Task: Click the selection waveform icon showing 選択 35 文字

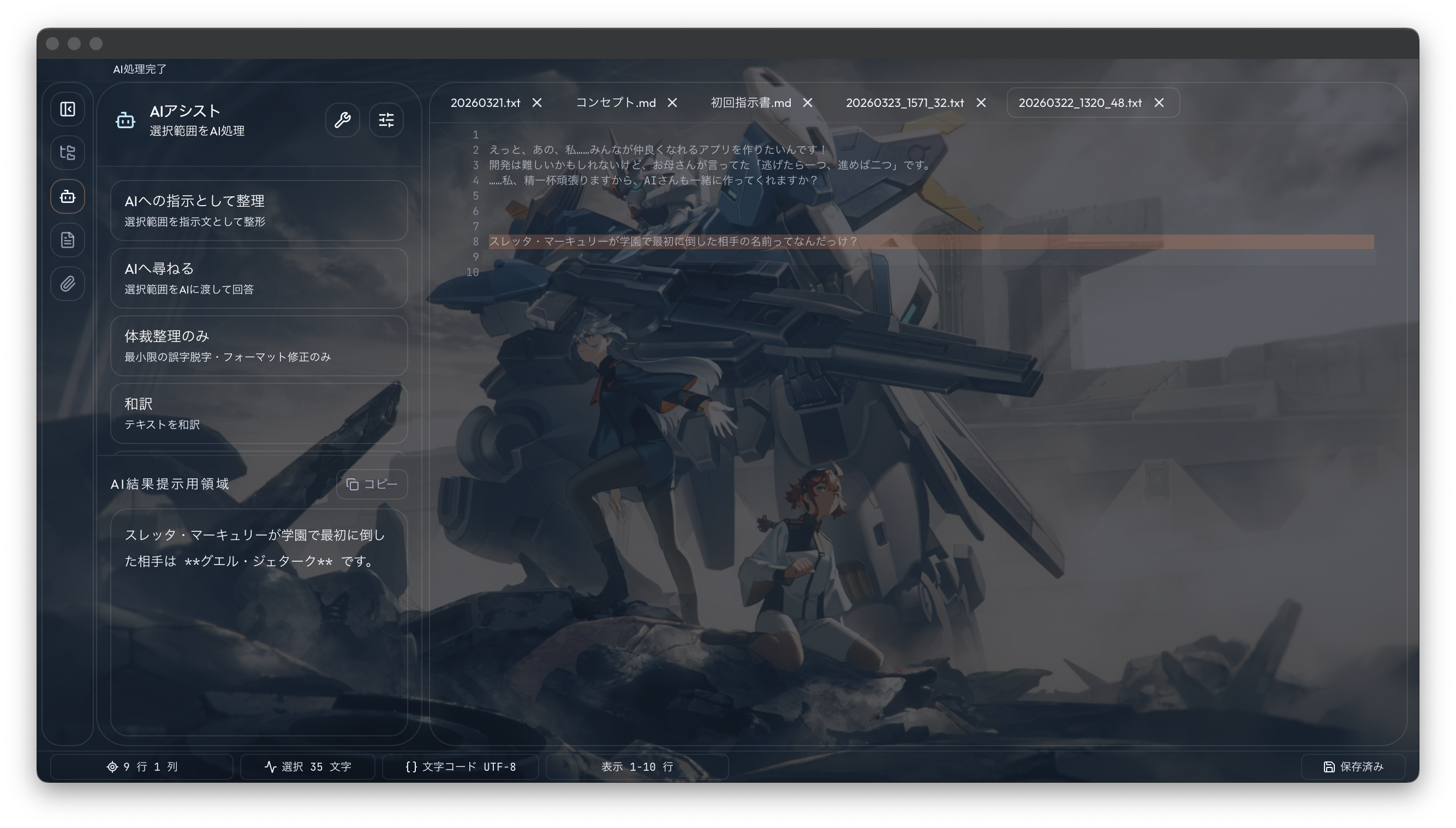Action: pyautogui.click(x=272, y=766)
